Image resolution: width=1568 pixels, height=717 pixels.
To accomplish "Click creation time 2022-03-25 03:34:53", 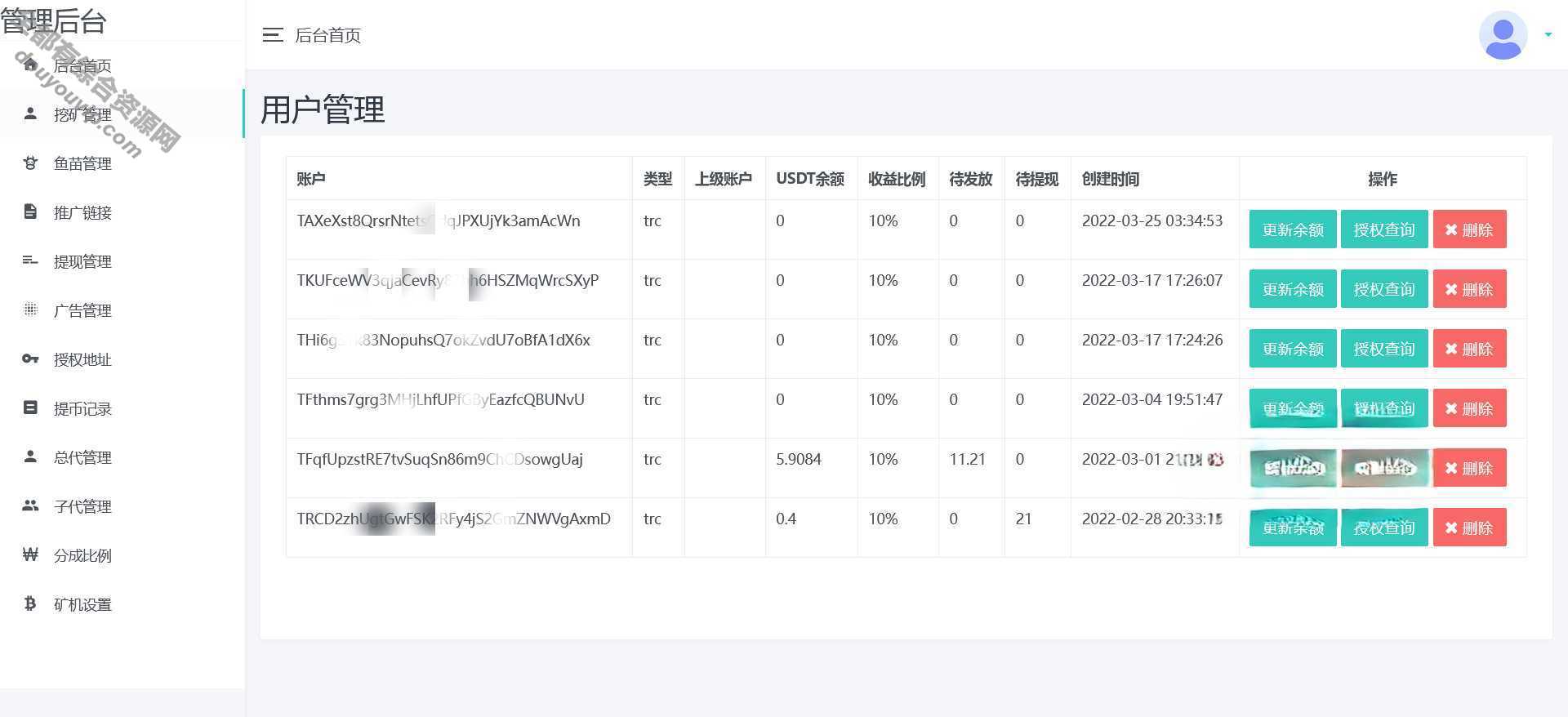I will pyautogui.click(x=1152, y=220).
